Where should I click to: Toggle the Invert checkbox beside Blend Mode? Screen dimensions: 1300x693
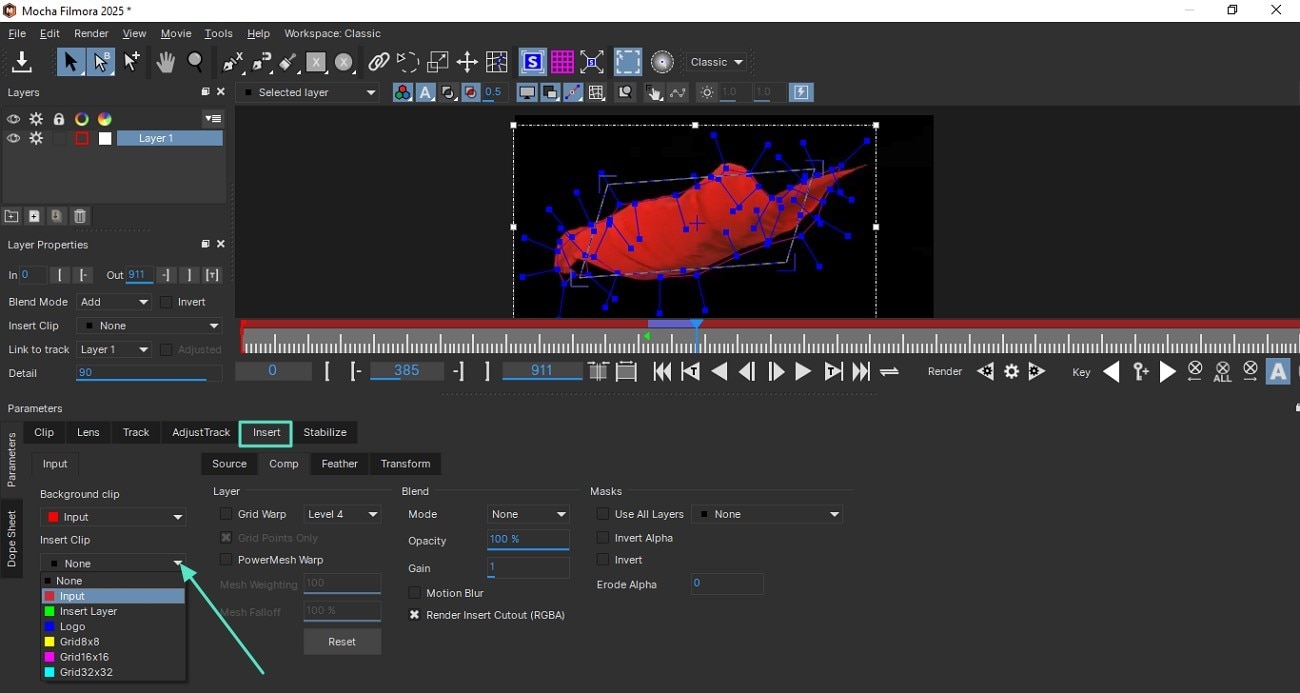point(166,302)
